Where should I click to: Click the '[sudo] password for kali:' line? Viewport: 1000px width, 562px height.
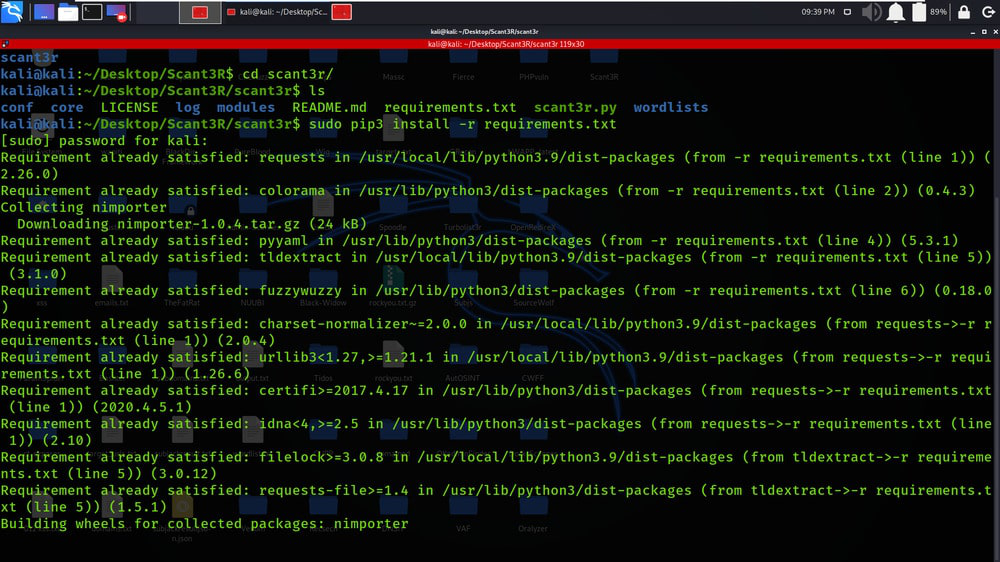105,140
